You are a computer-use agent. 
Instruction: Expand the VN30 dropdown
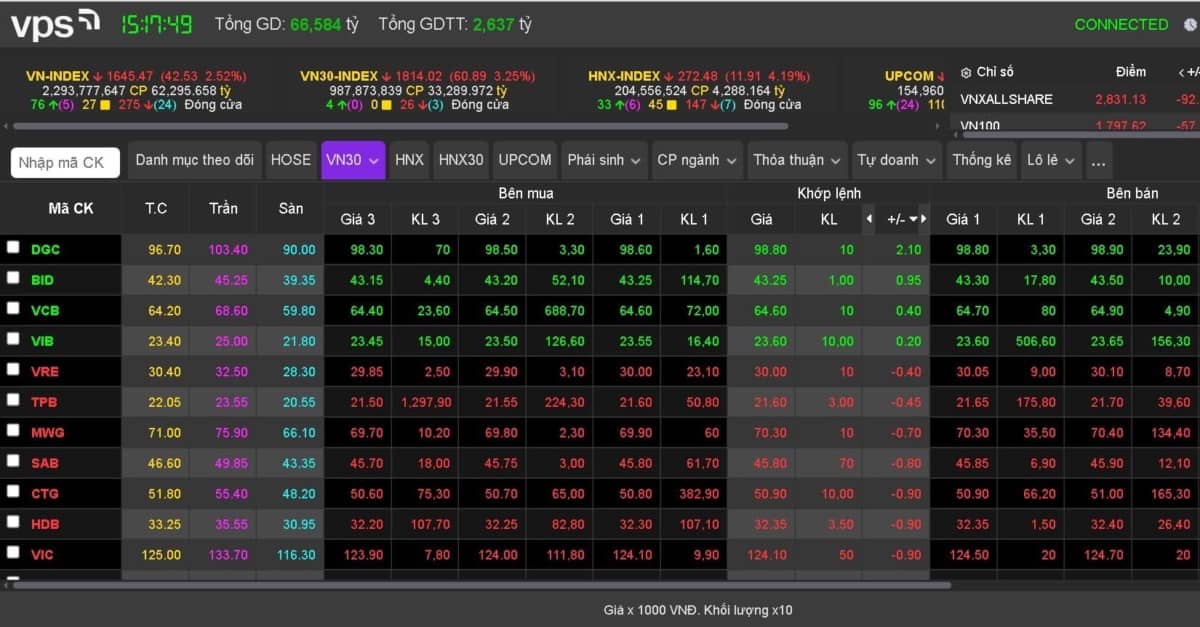[x=353, y=160]
